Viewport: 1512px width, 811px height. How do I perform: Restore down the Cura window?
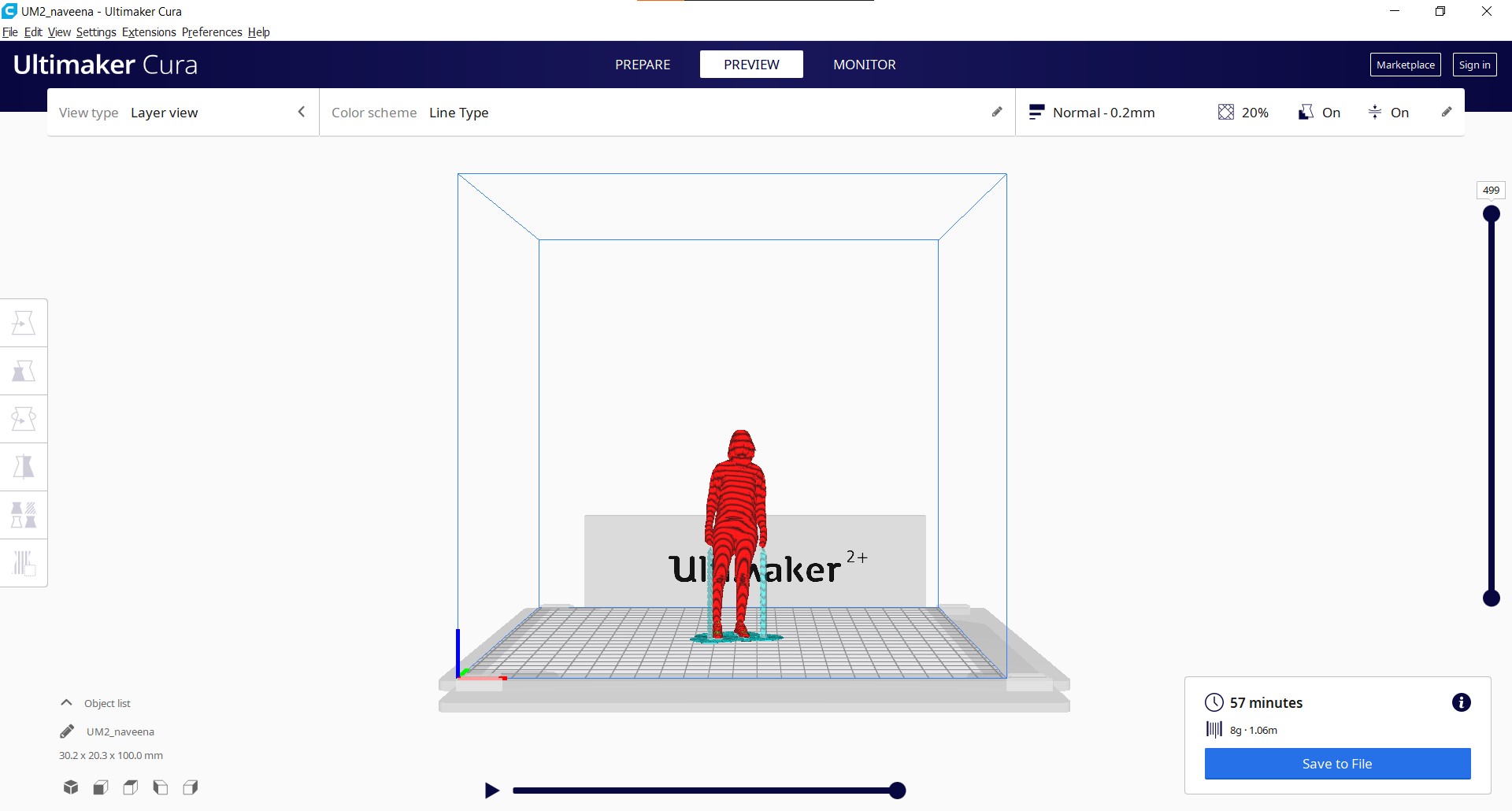(x=1440, y=11)
